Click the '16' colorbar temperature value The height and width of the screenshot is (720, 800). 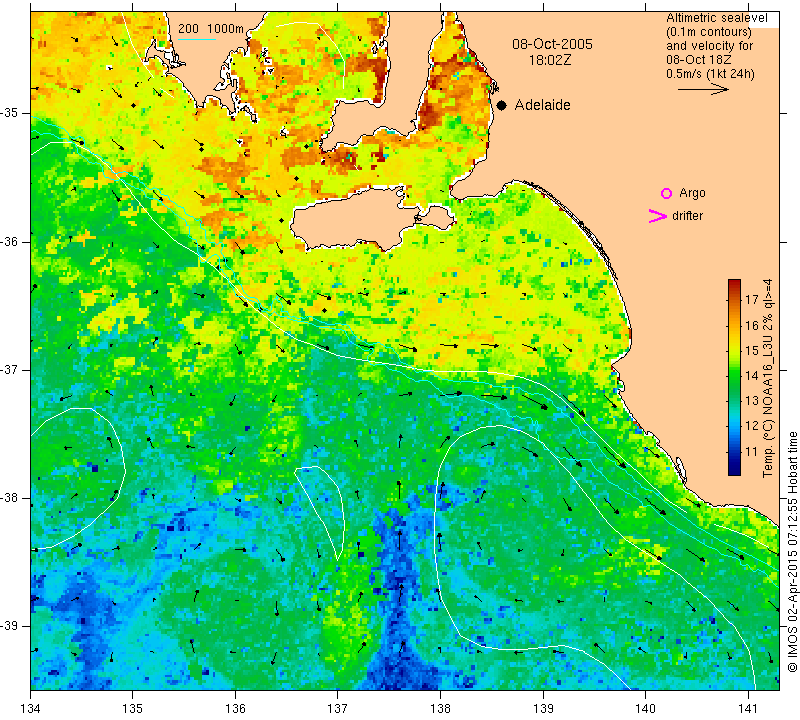coord(752,325)
